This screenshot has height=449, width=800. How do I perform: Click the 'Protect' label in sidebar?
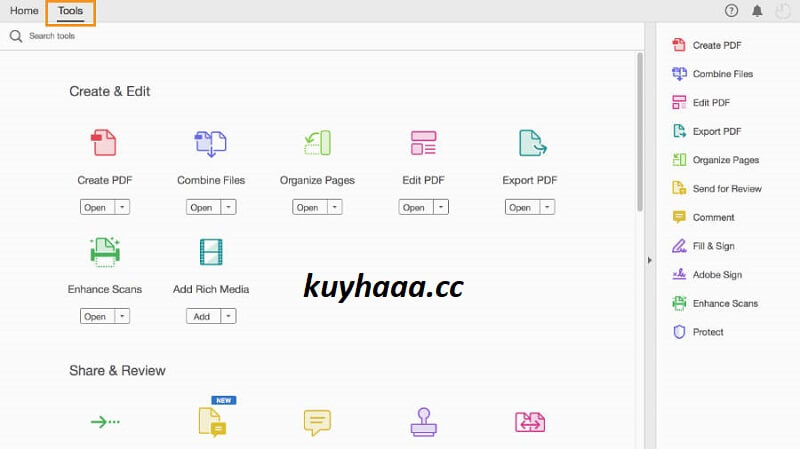(708, 332)
